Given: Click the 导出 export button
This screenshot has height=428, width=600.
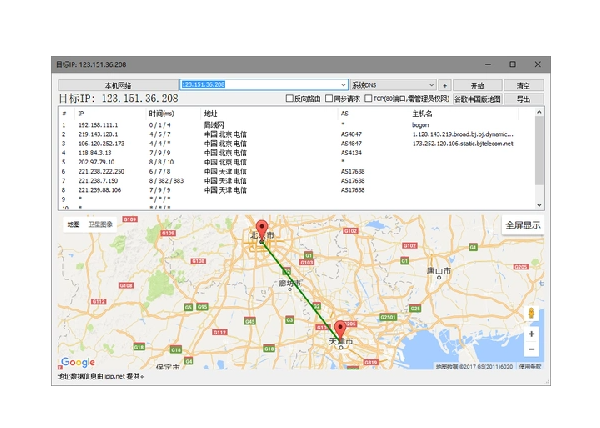Looking at the screenshot, I should pos(523,99).
